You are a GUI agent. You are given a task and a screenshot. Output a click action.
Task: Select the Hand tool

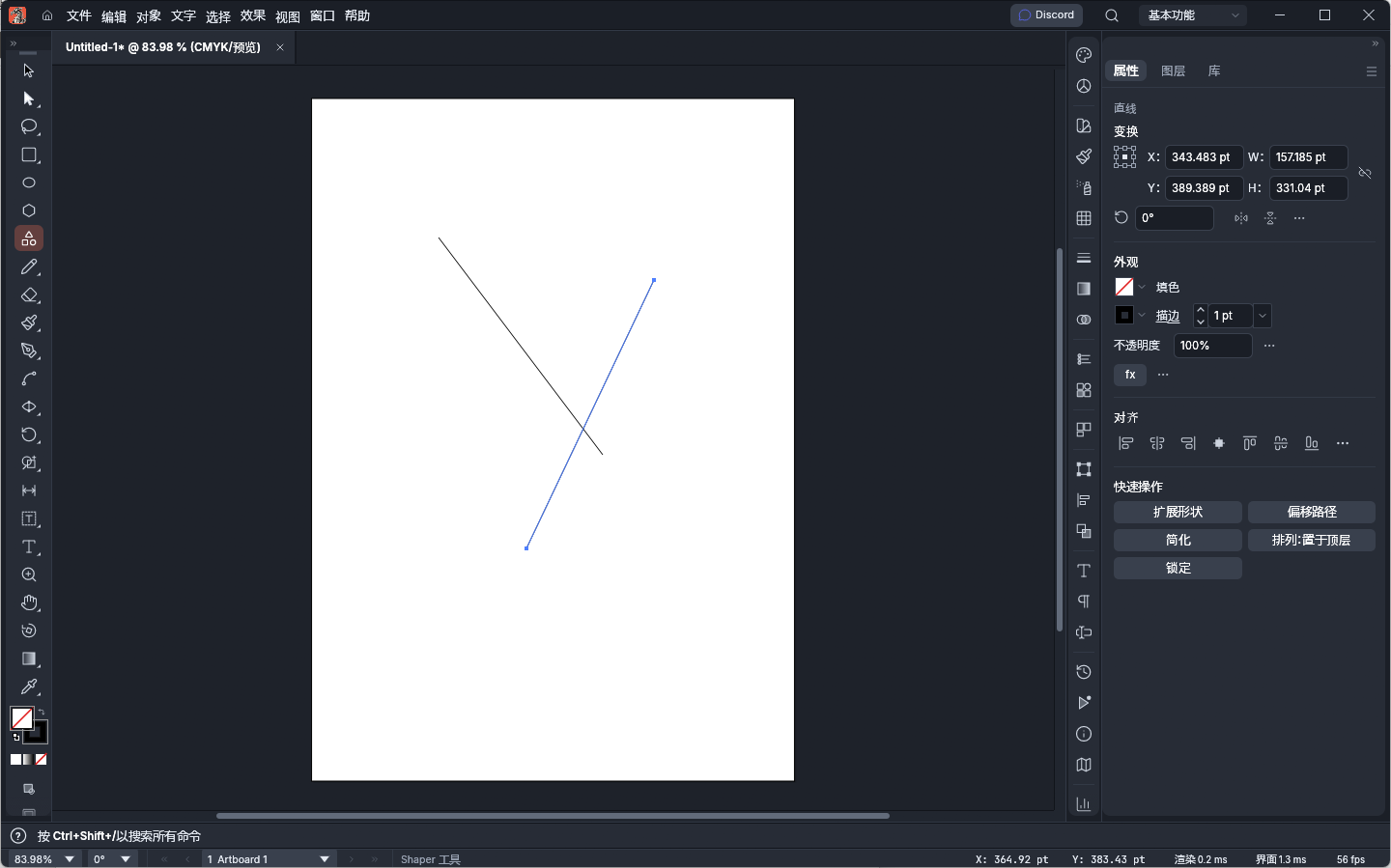29,602
